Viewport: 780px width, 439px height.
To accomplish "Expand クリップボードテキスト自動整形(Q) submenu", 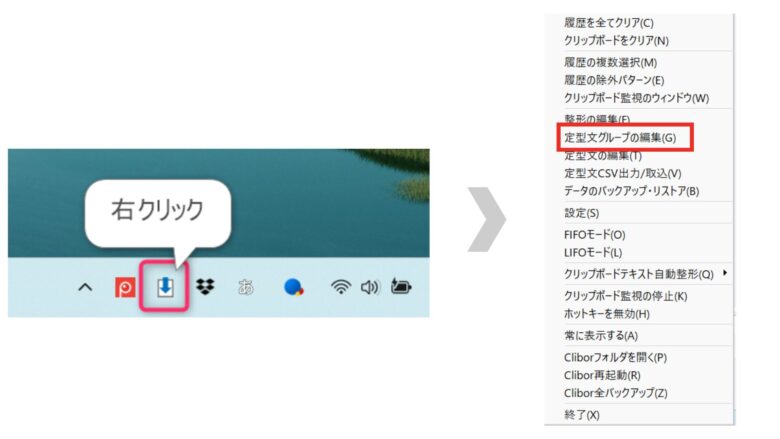I will tap(639, 274).
